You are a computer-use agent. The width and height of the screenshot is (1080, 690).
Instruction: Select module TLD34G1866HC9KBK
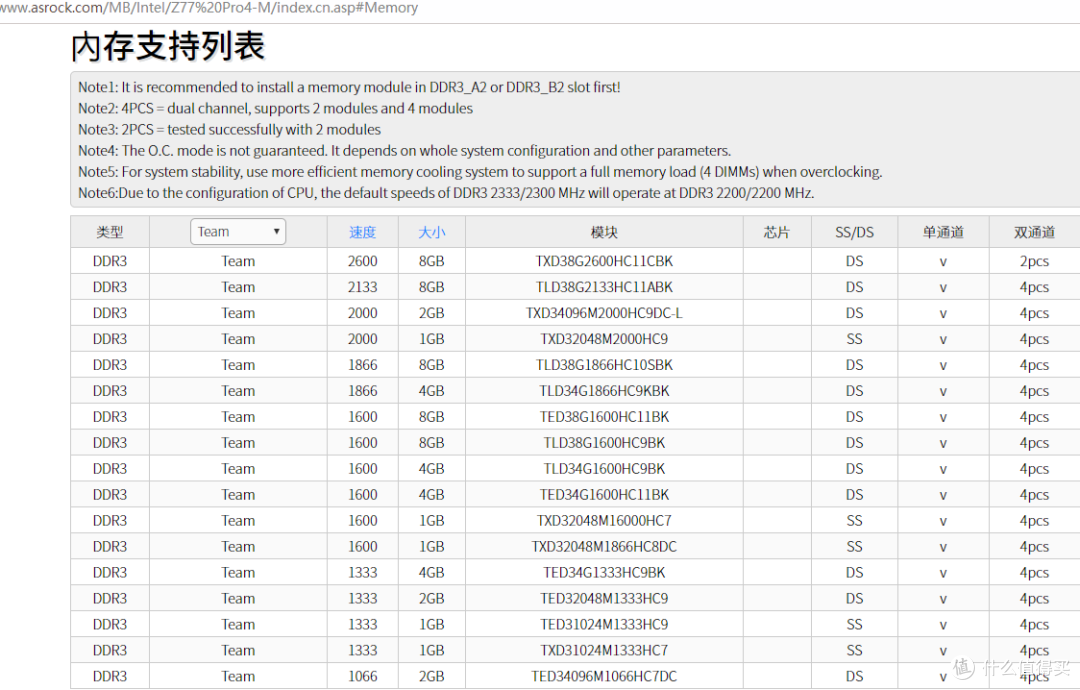click(x=604, y=390)
